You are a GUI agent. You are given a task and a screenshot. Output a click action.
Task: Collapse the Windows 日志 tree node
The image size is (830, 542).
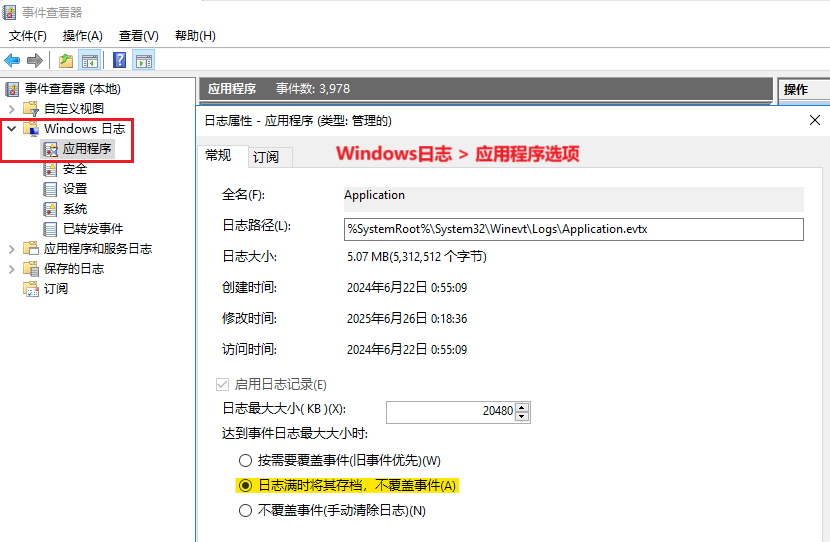pos(12,129)
